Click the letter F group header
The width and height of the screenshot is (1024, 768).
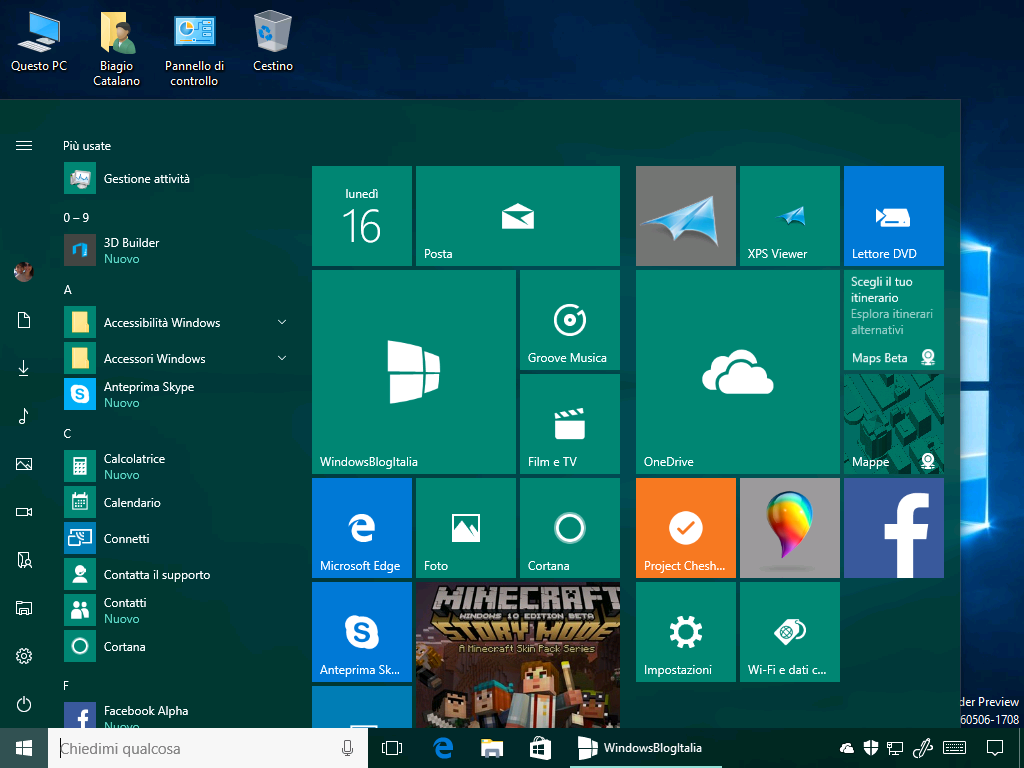[66, 686]
